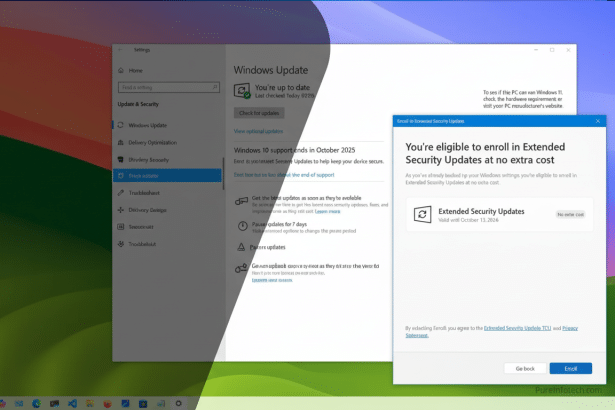This screenshot has height=410, width=615.
Task: Click the wrench icon beside Troubleshoot
Action: pos(120,193)
